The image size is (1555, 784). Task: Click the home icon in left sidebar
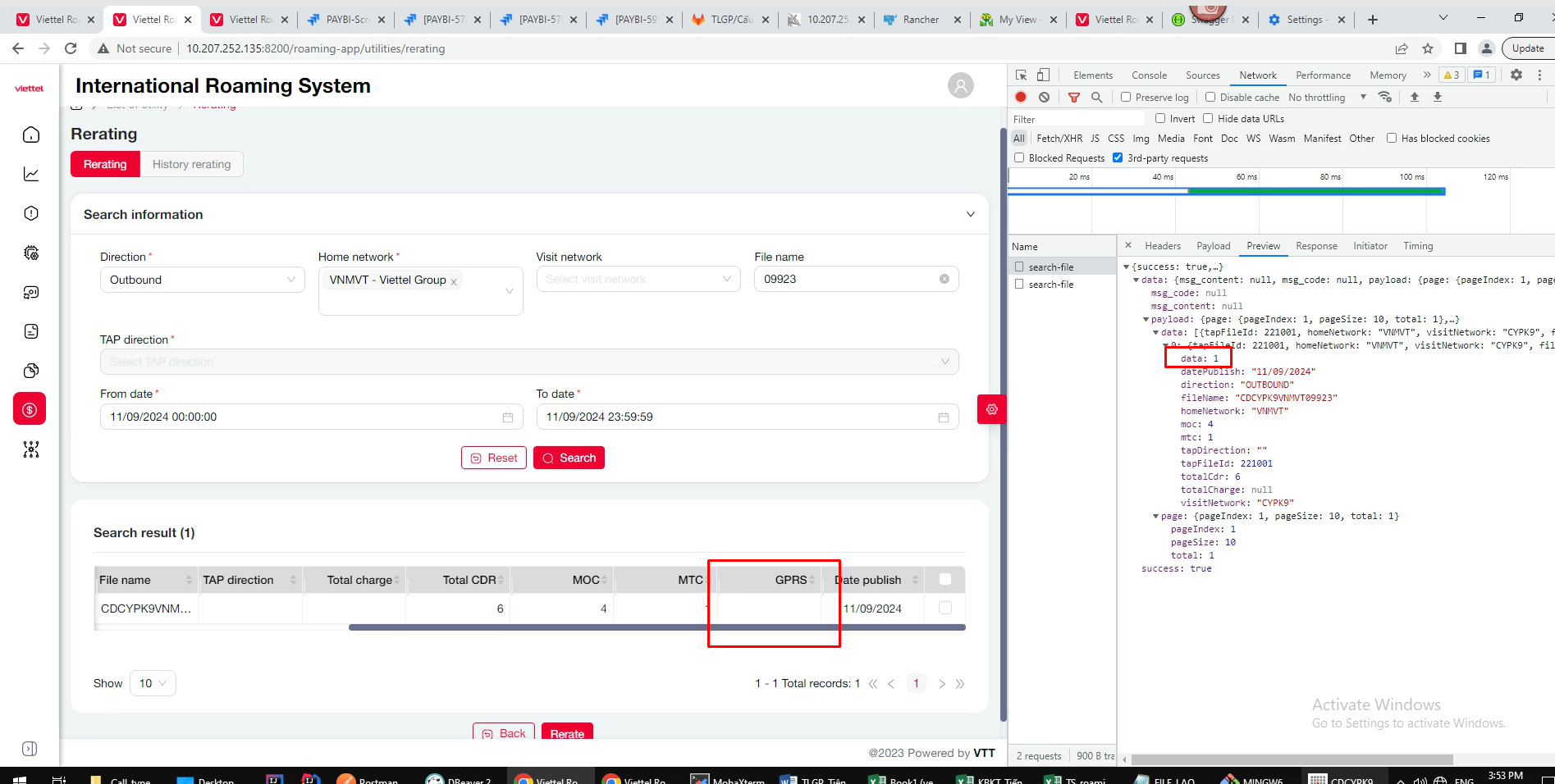[x=31, y=134]
